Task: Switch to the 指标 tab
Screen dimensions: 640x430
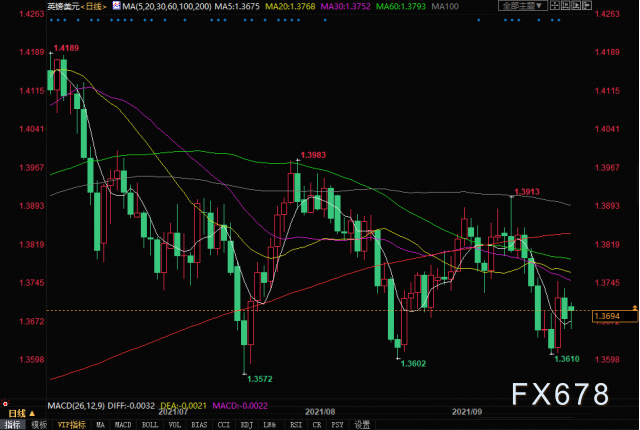Action: point(13,425)
